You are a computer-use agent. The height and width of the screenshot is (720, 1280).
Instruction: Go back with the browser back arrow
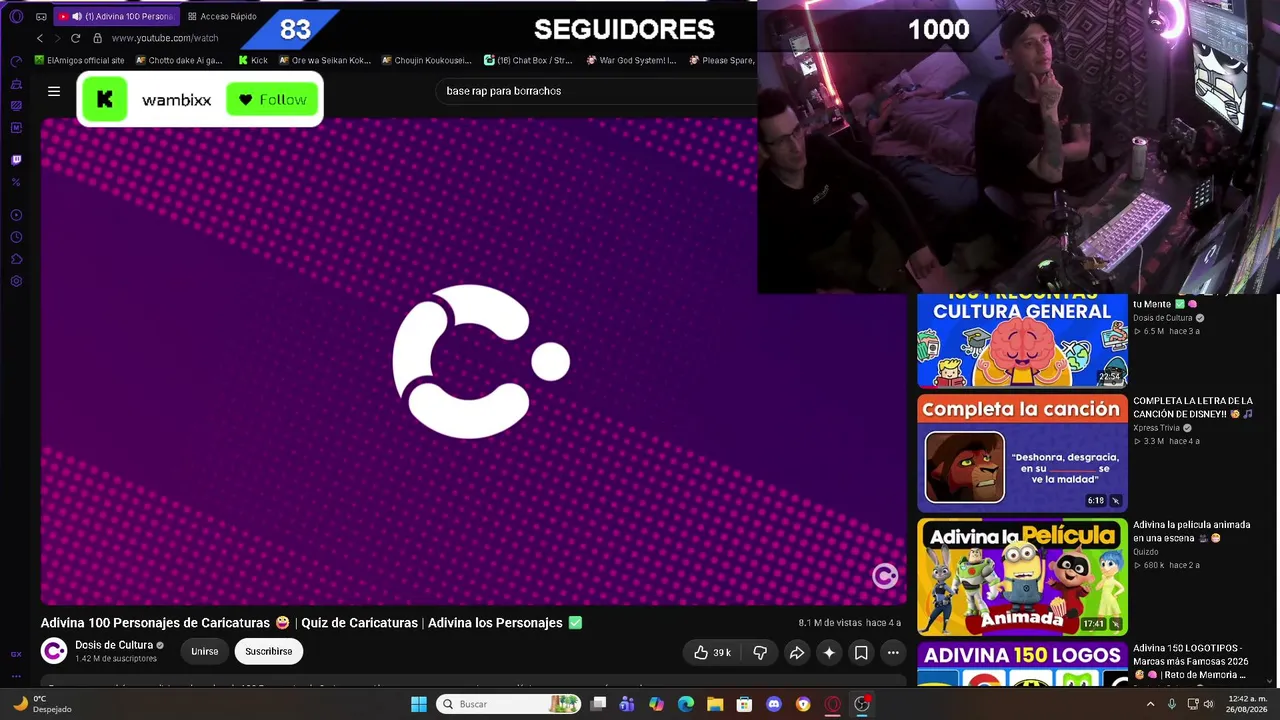coord(40,38)
